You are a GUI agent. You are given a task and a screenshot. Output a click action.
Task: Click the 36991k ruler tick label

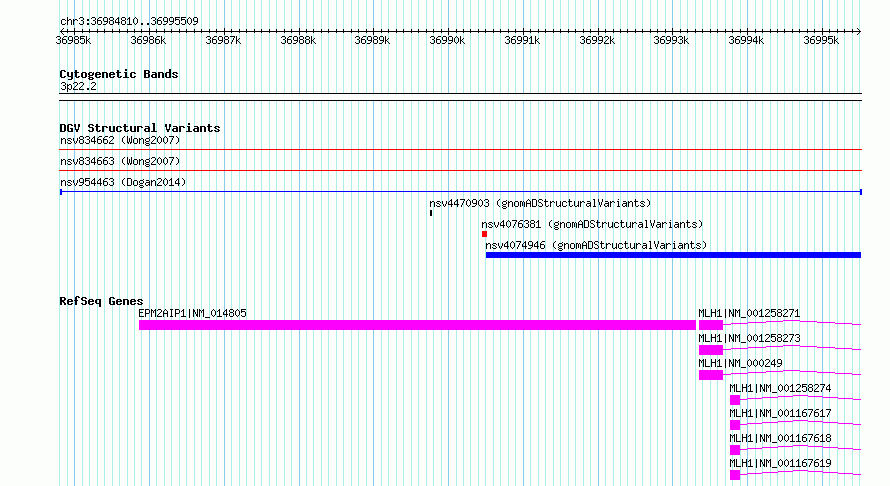[x=522, y=40]
